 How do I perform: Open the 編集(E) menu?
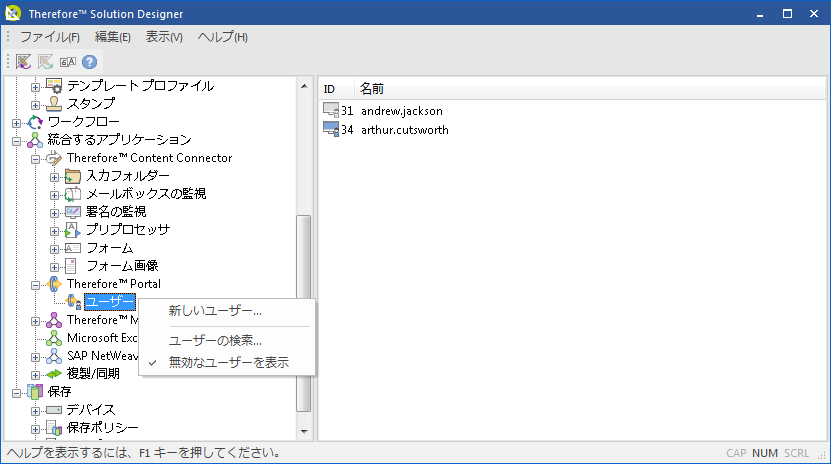pos(112,37)
